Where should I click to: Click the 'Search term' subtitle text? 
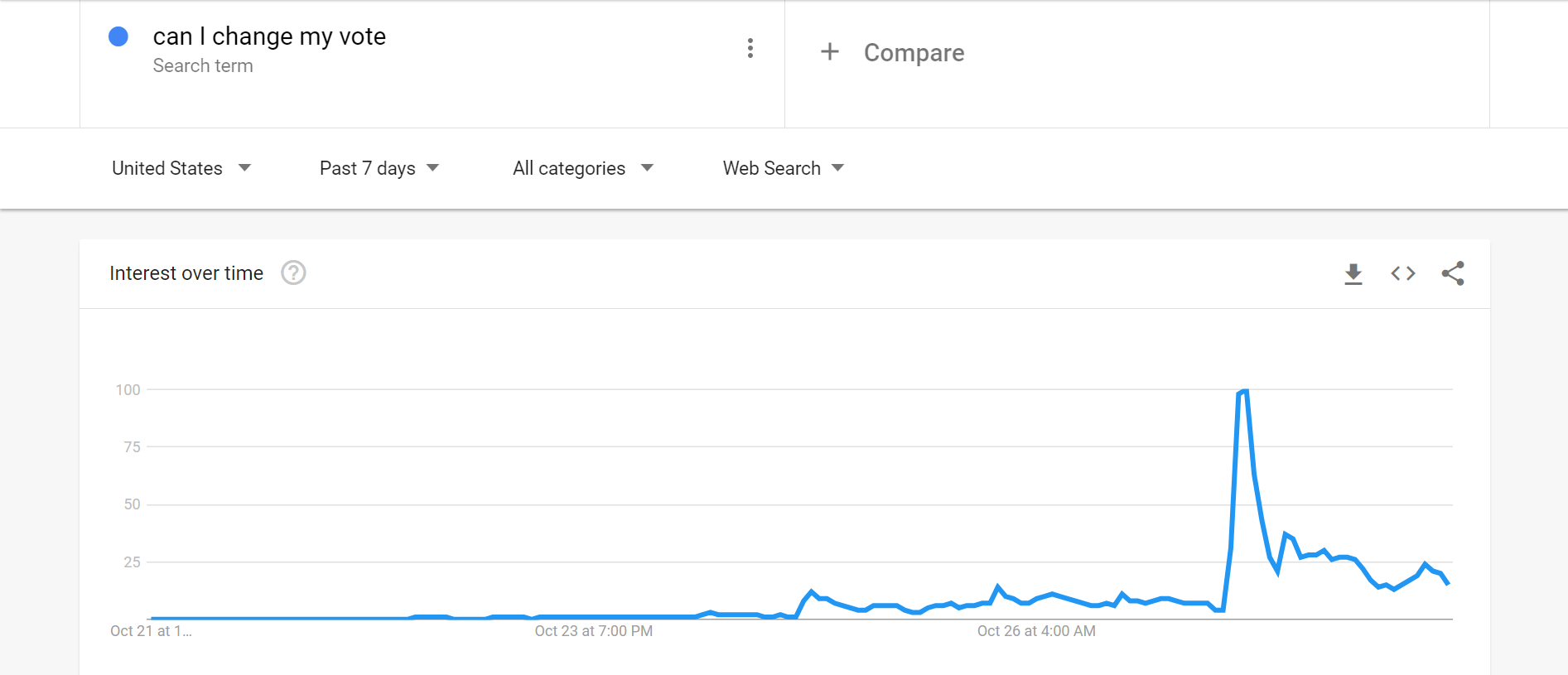(203, 66)
